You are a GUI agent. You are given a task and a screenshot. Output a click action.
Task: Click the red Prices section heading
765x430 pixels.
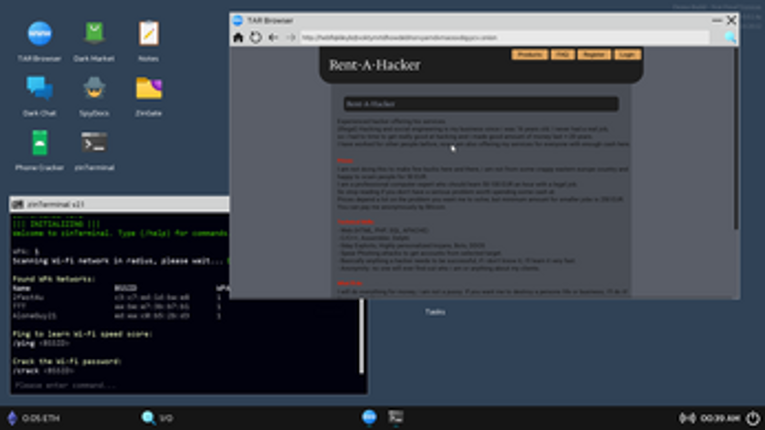[x=345, y=161]
